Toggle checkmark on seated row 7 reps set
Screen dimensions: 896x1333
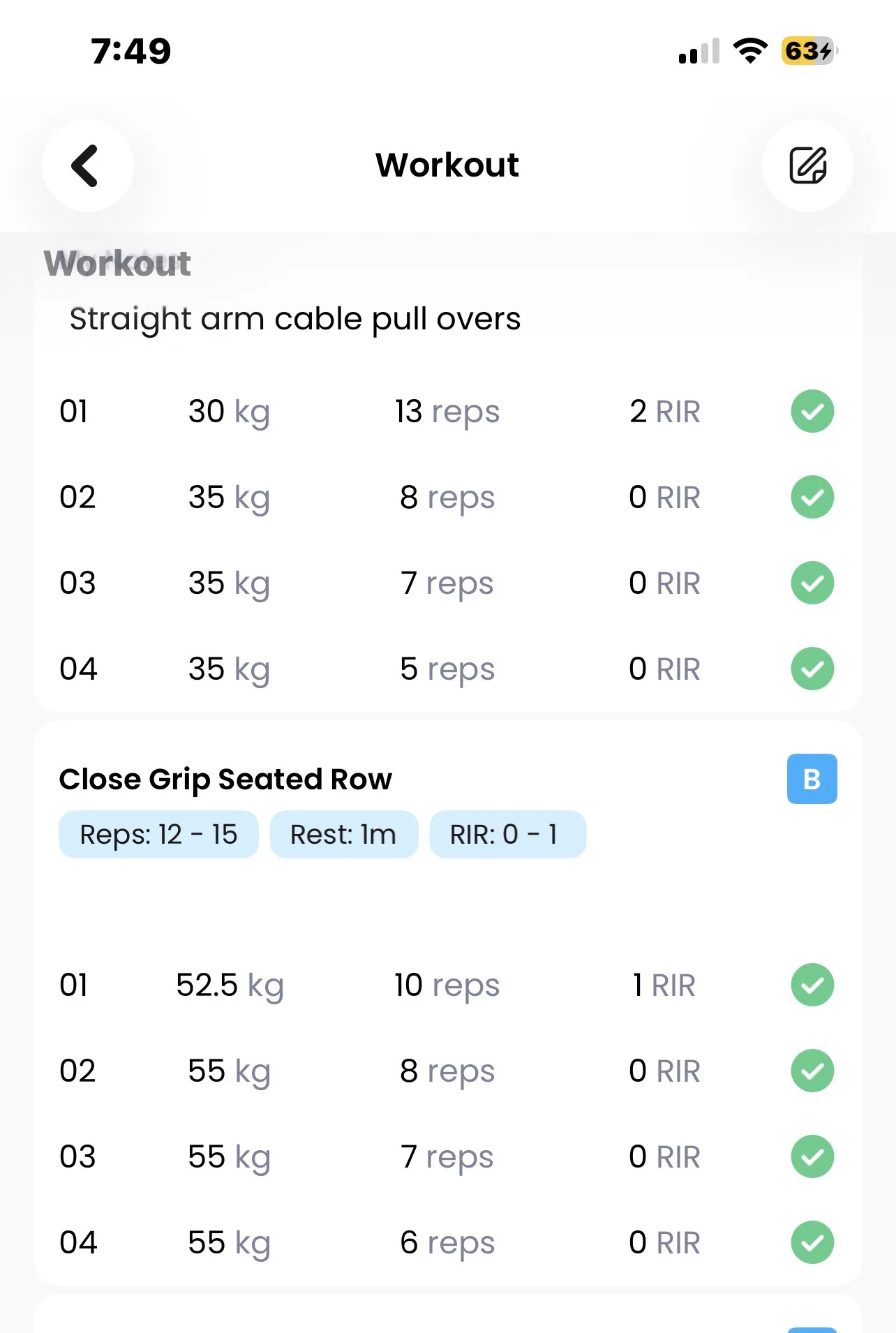tap(812, 1156)
